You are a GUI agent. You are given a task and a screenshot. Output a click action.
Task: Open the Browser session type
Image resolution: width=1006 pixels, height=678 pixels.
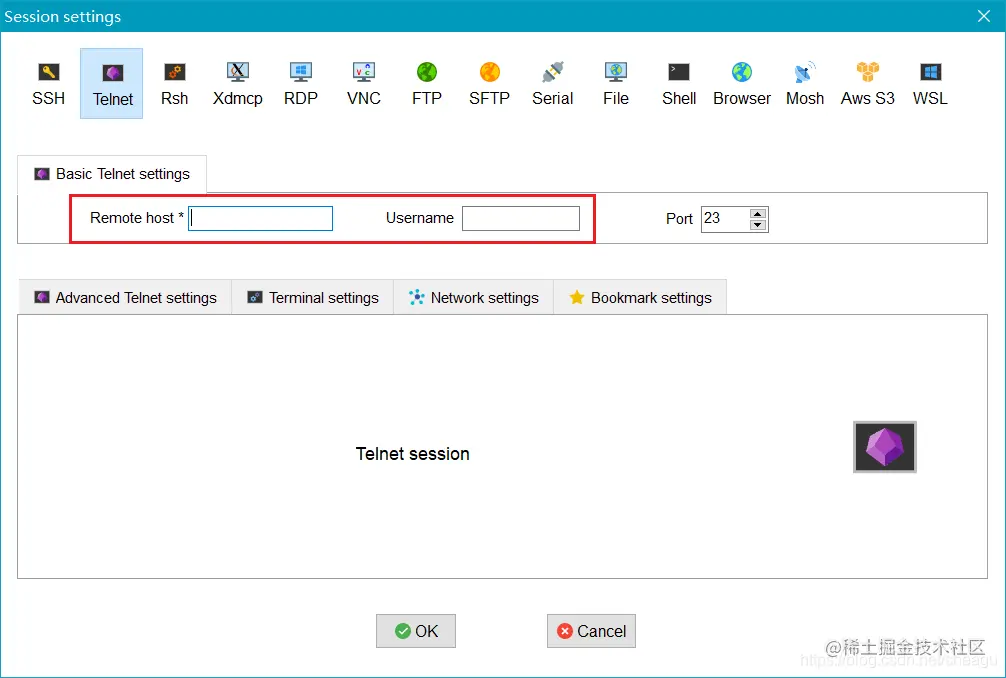pos(742,84)
